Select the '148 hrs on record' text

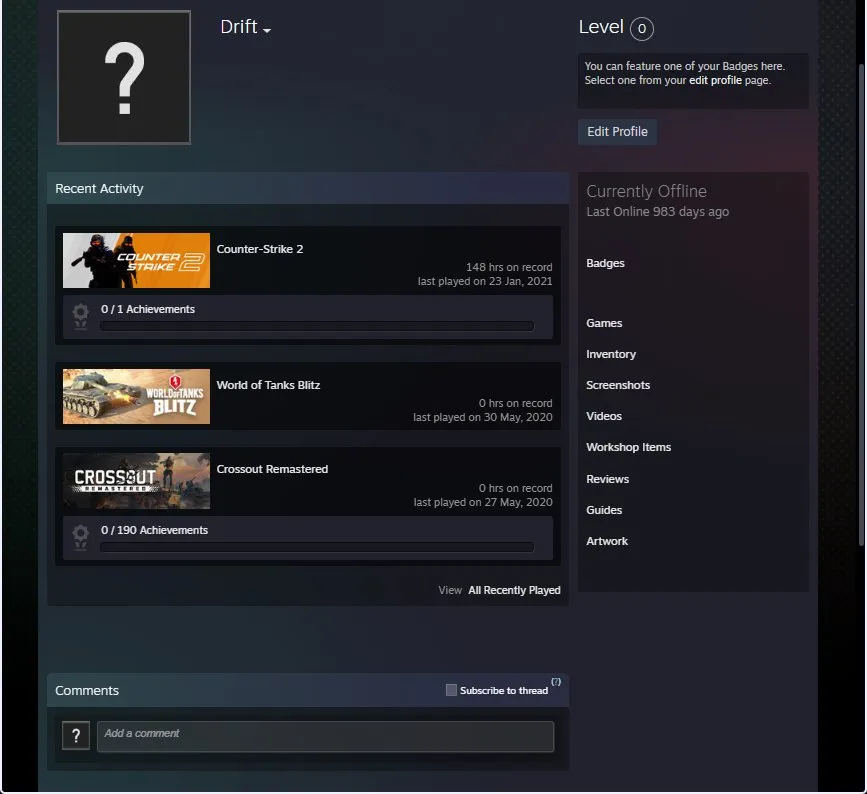tap(509, 267)
